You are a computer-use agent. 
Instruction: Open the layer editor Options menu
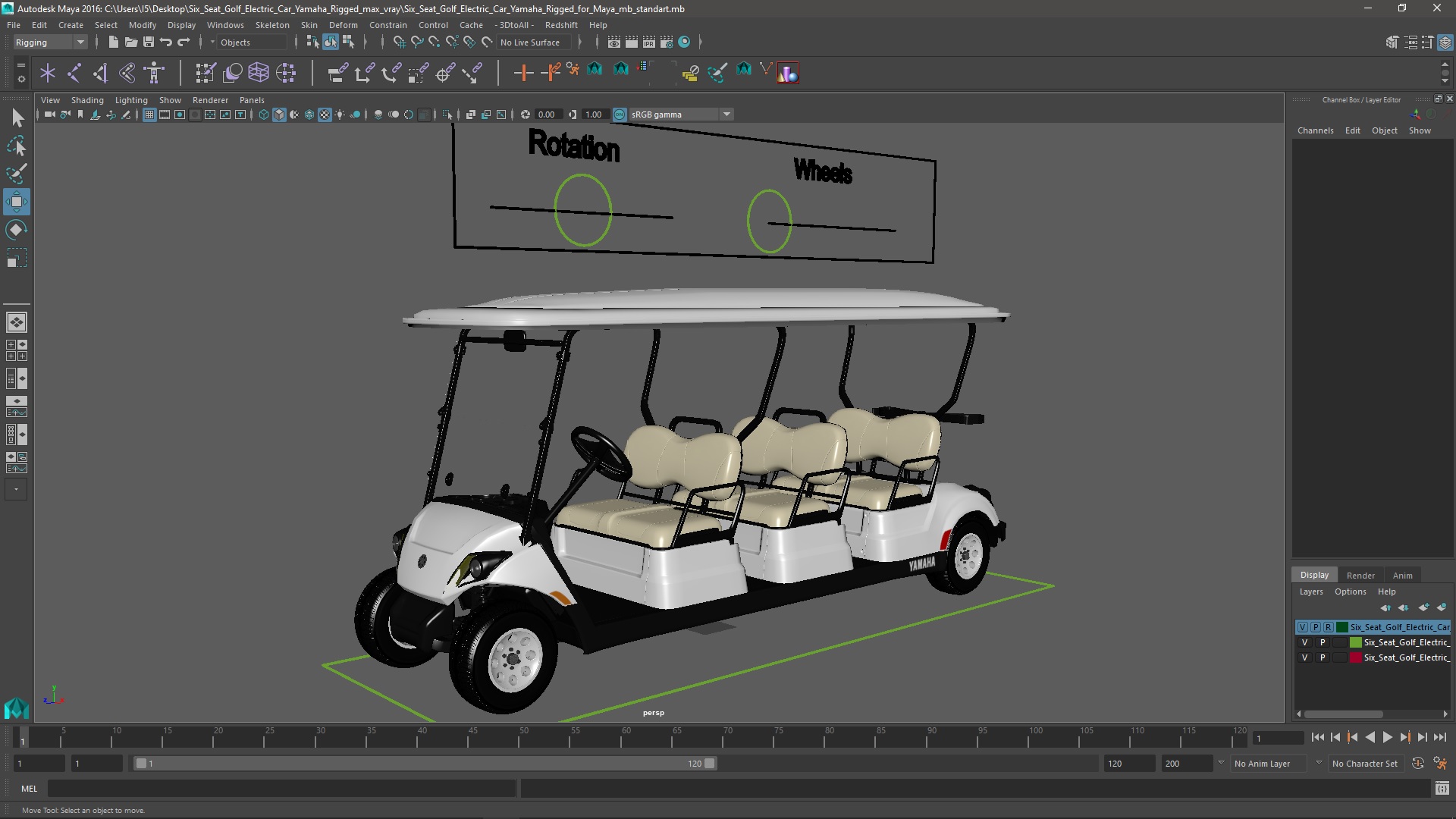pyautogui.click(x=1350, y=591)
